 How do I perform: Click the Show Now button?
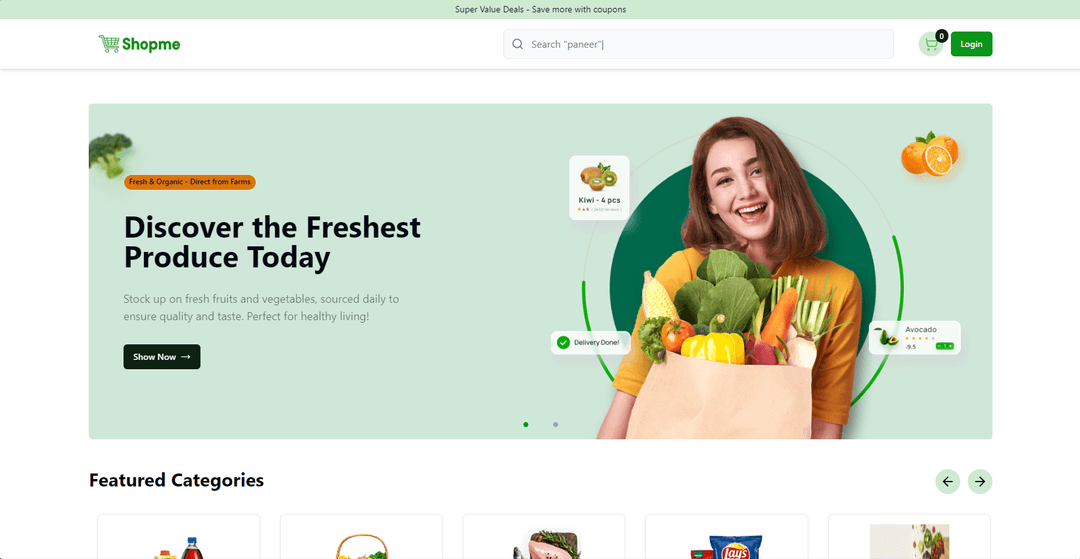[162, 357]
